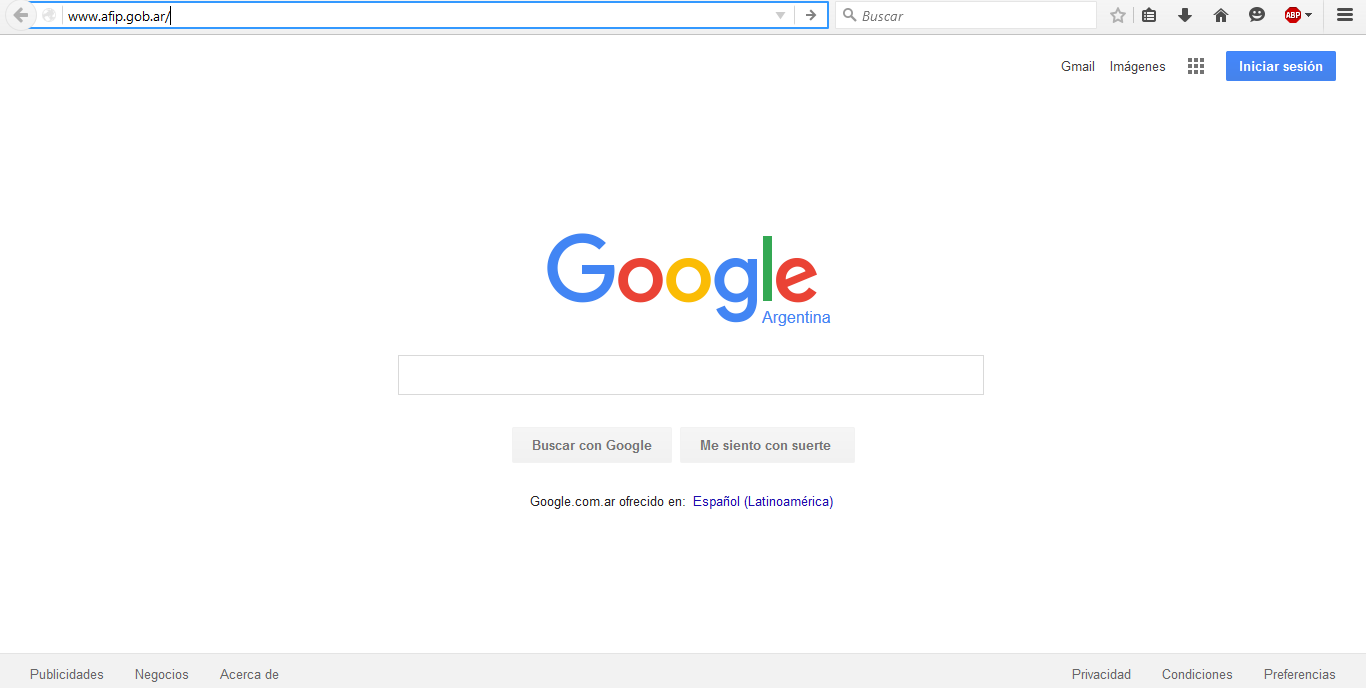Image resolution: width=1366 pixels, height=688 pixels.
Task: Click the Iniciar sesión button
Action: 1281,66
